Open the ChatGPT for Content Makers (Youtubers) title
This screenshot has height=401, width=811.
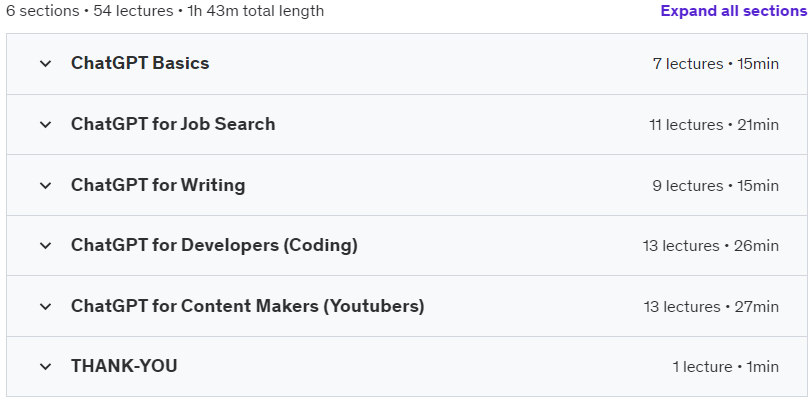coord(247,306)
